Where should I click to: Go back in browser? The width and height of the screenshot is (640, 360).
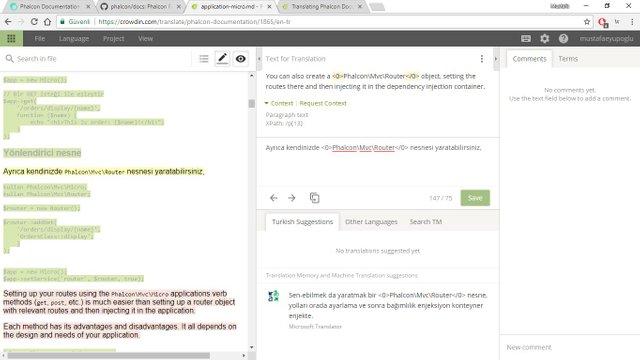tap(8, 22)
